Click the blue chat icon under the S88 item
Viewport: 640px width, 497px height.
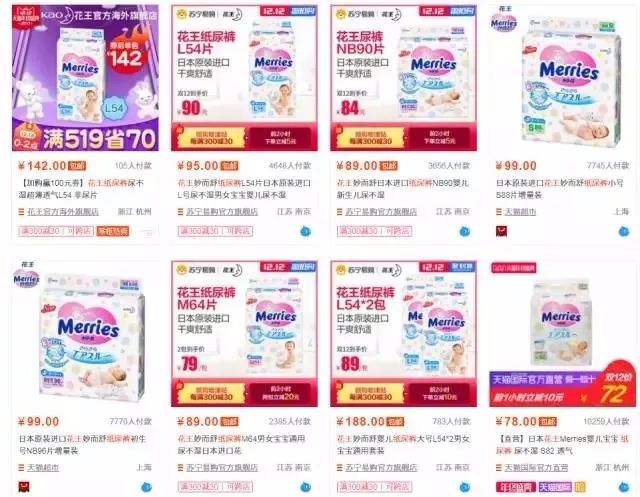624,232
